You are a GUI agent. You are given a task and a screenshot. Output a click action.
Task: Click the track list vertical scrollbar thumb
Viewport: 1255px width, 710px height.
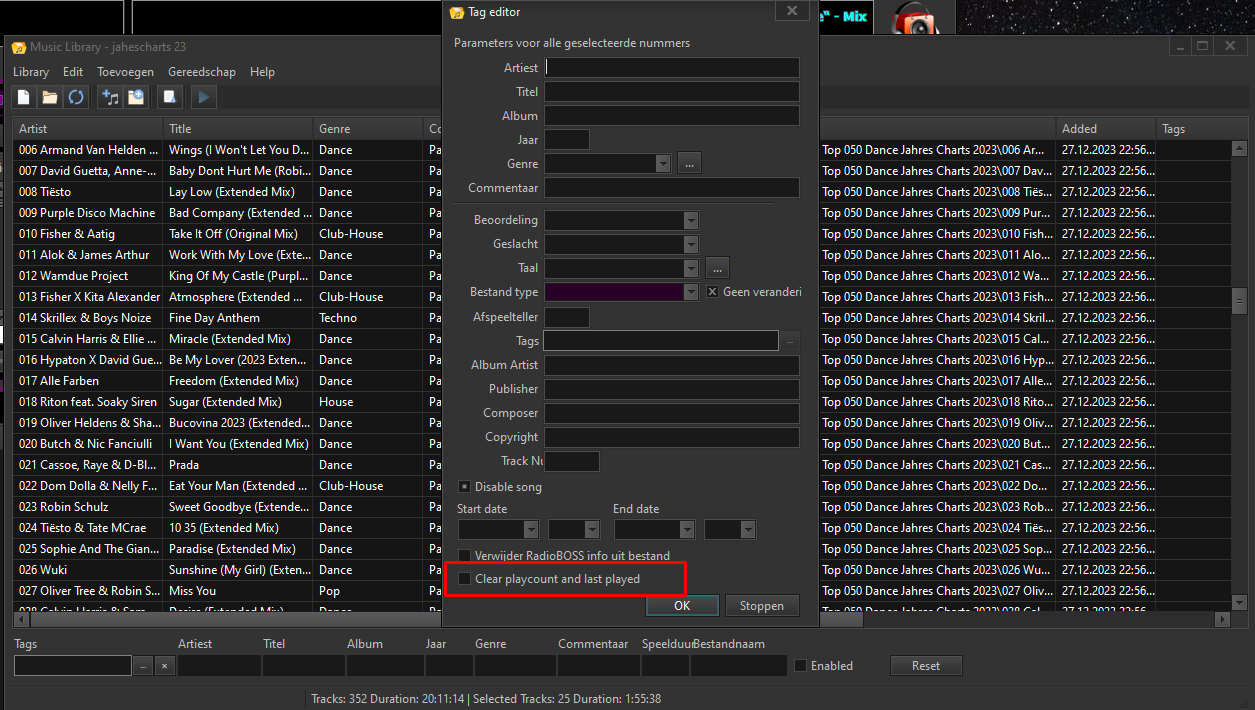tap(1239, 300)
